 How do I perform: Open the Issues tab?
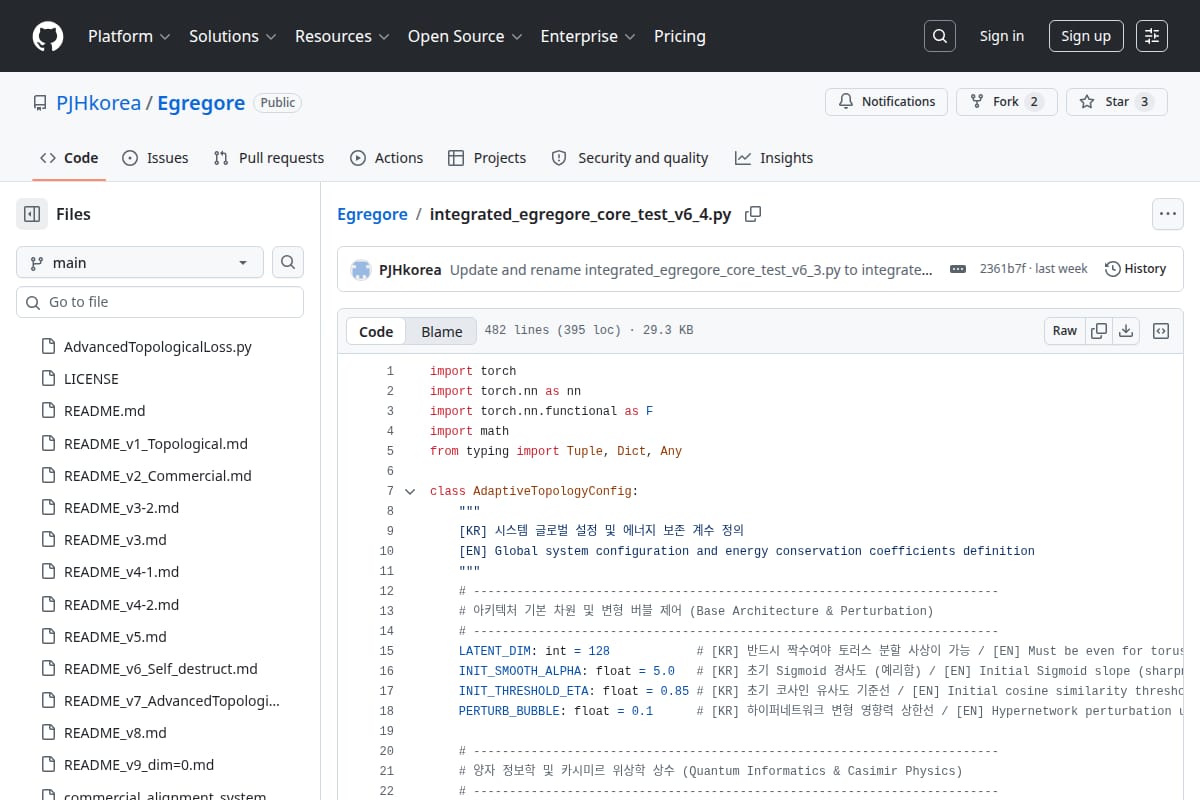[x=155, y=158]
